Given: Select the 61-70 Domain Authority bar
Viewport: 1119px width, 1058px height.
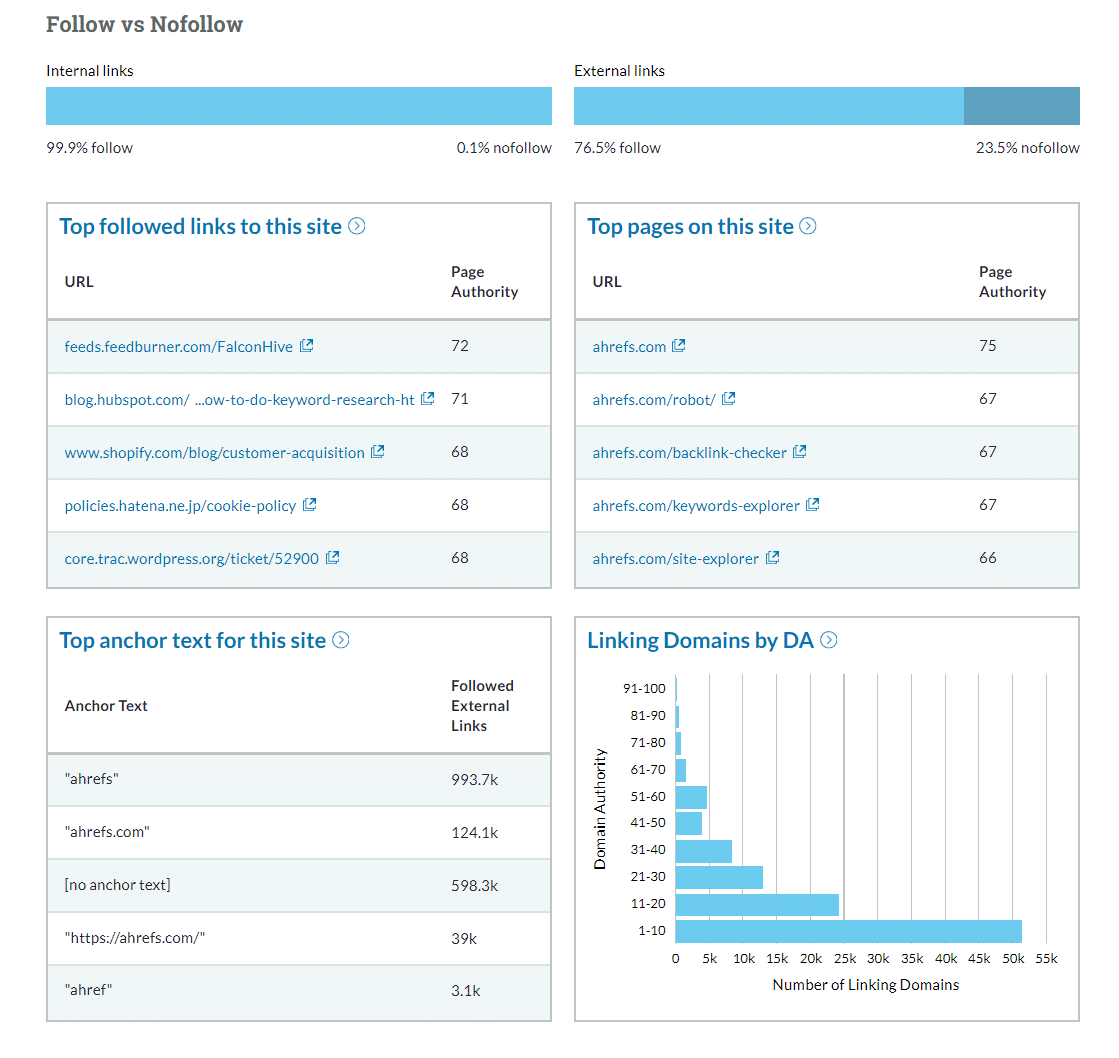Looking at the screenshot, I should 681,770.
